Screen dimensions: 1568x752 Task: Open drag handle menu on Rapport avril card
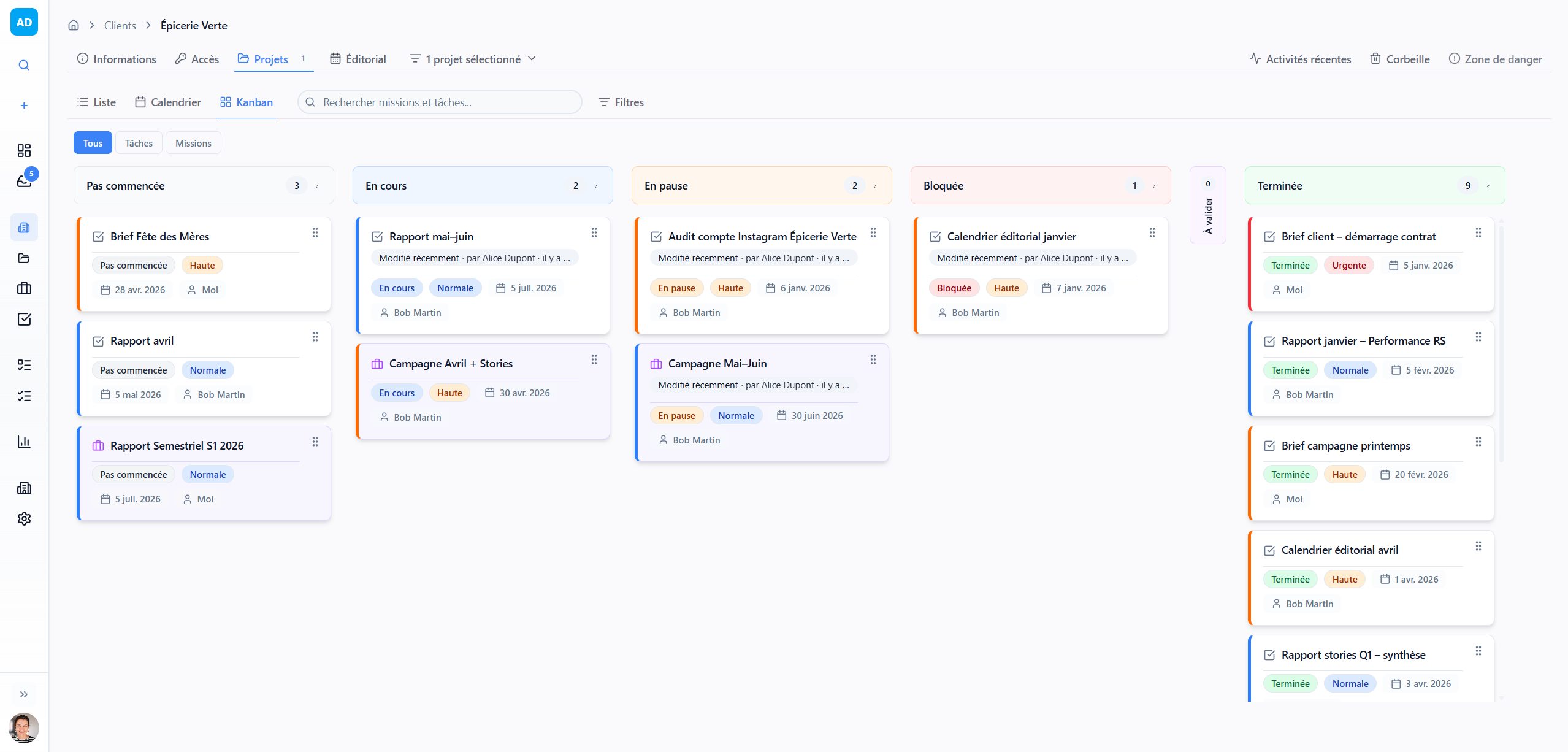[x=315, y=337]
